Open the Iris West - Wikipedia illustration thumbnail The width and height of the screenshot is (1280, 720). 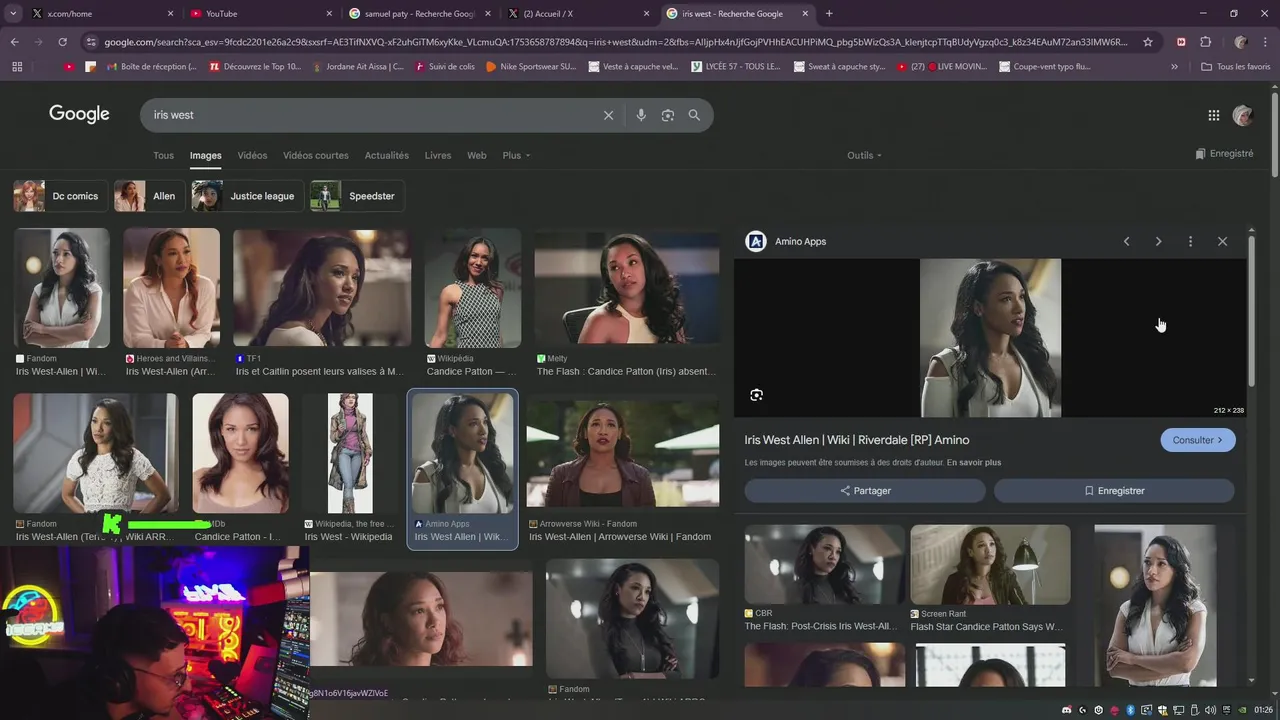[x=351, y=453]
